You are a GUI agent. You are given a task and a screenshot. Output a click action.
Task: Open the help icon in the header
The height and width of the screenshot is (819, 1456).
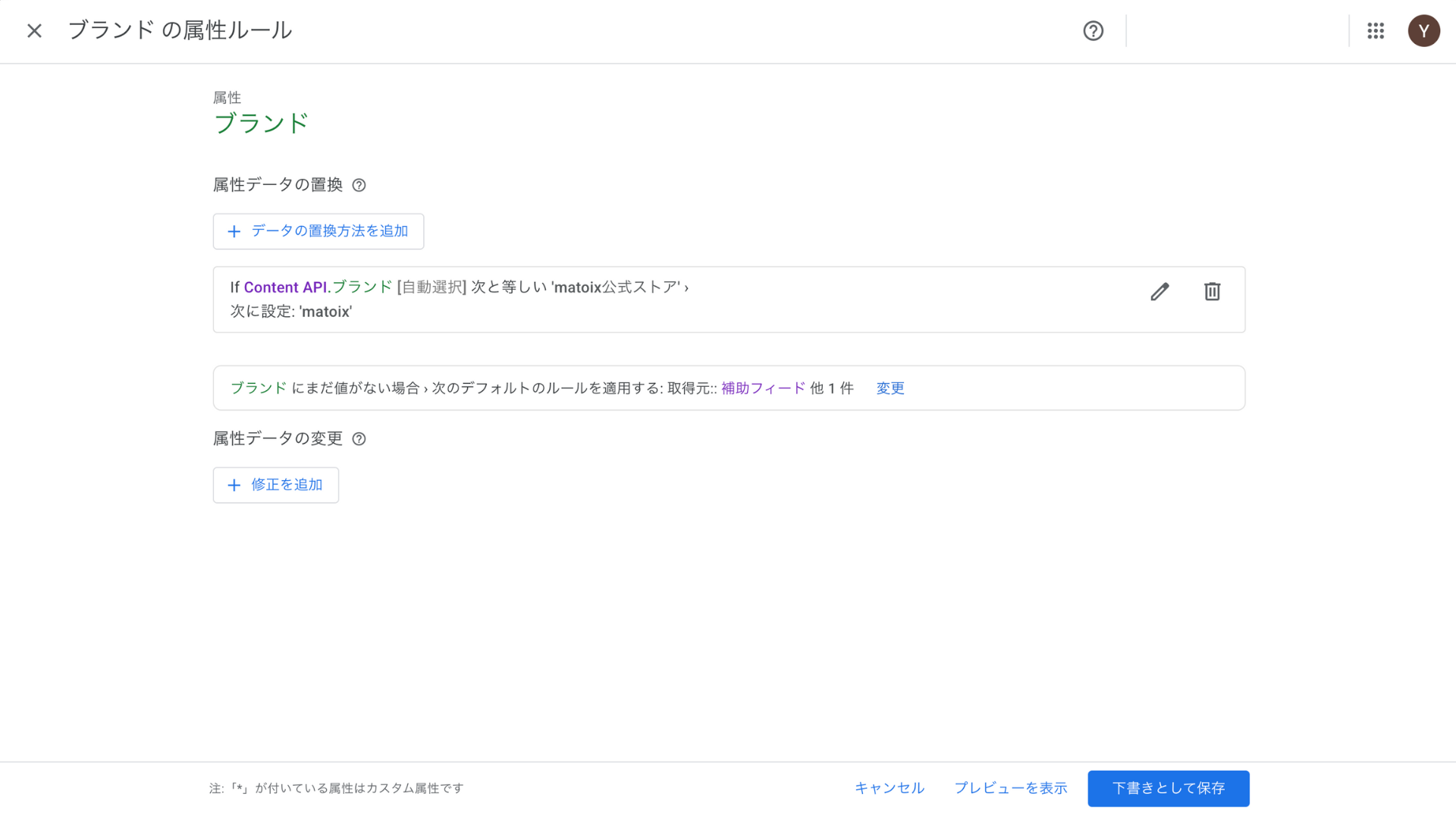click(1093, 31)
